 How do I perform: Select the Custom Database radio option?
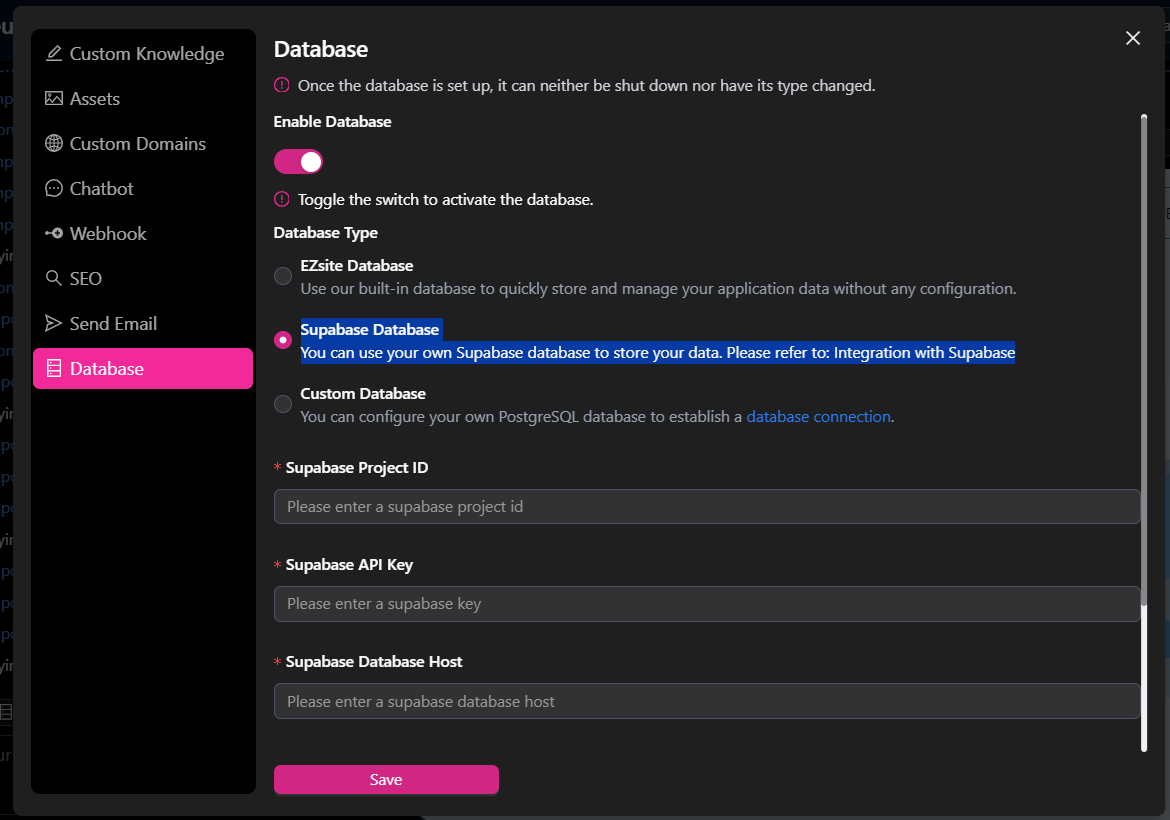tap(283, 404)
